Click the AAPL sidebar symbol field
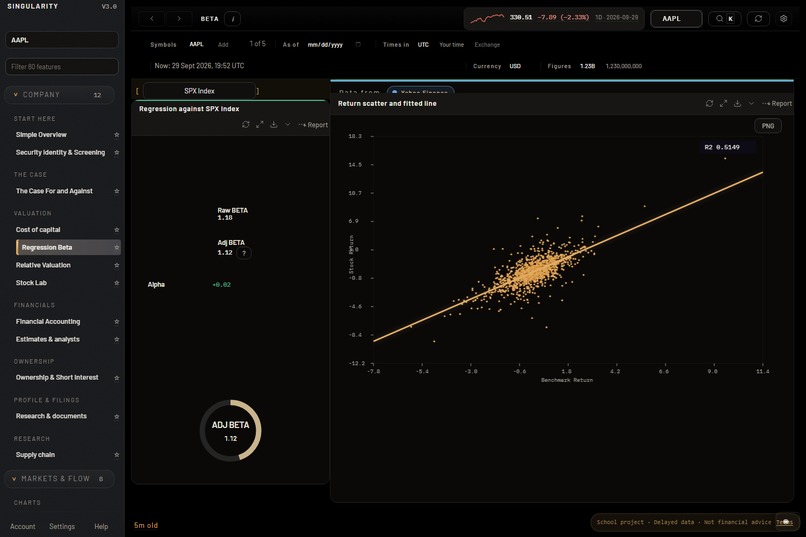Image resolution: width=806 pixels, height=537 pixels. (x=62, y=40)
